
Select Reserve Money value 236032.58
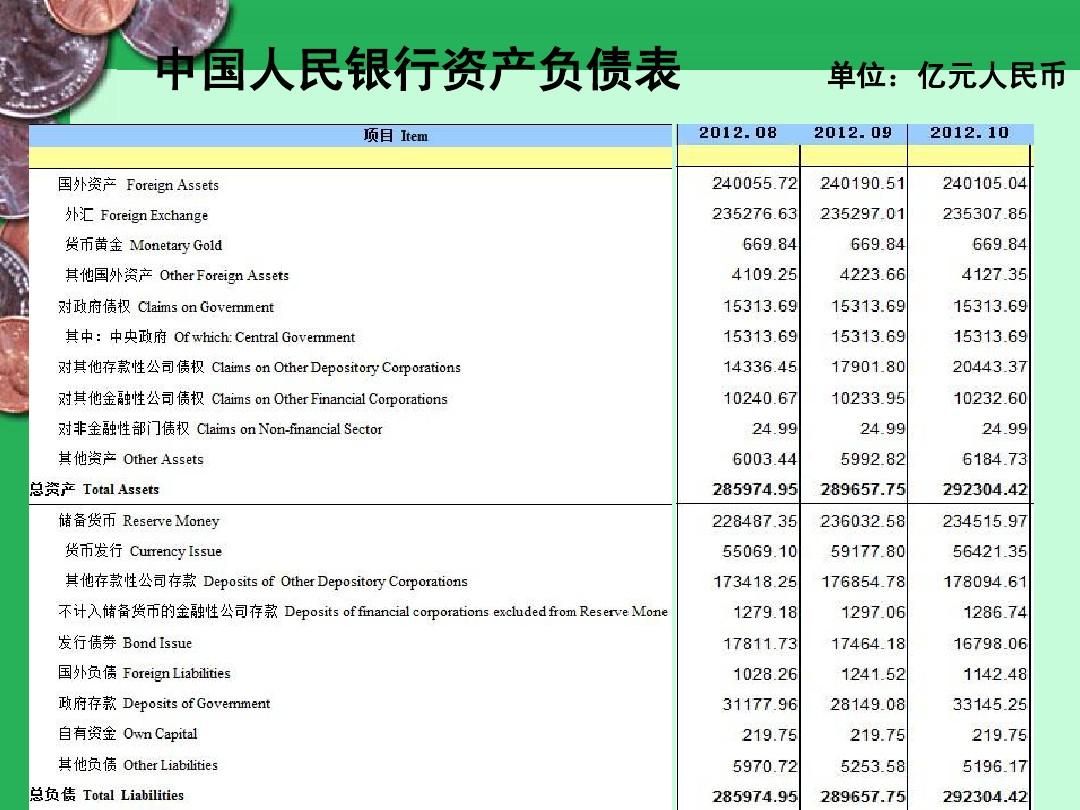862,521
